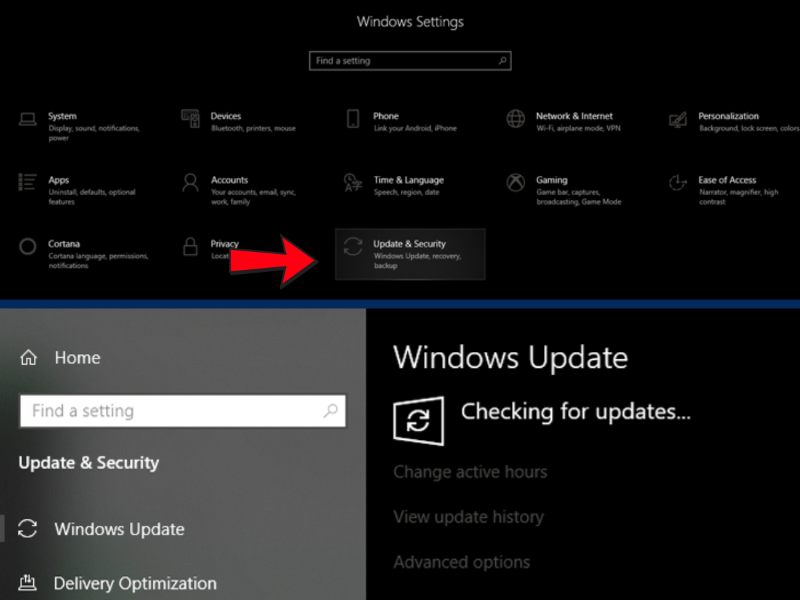Click the 'Update & Security' sidebar heading

[x=89, y=462]
